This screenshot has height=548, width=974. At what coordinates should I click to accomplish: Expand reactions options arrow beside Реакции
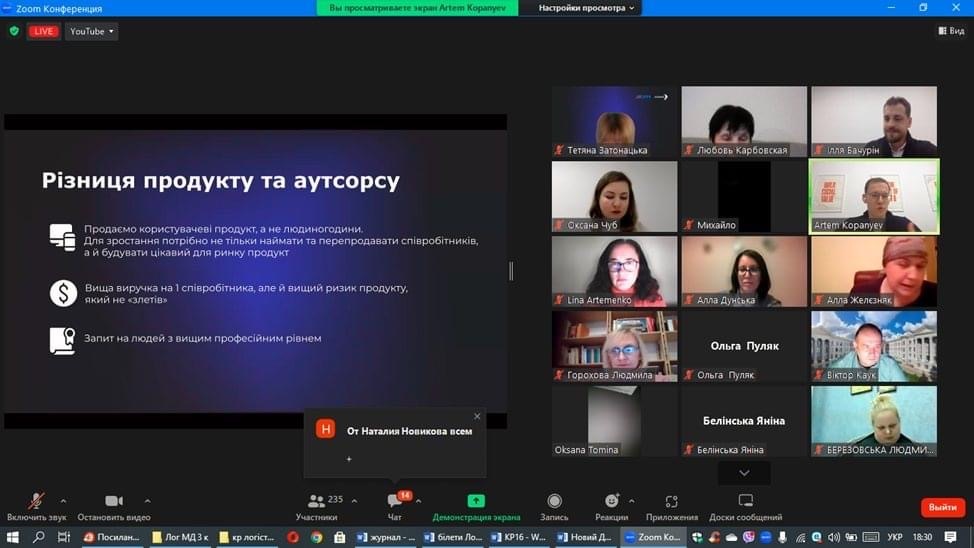pyautogui.click(x=632, y=501)
